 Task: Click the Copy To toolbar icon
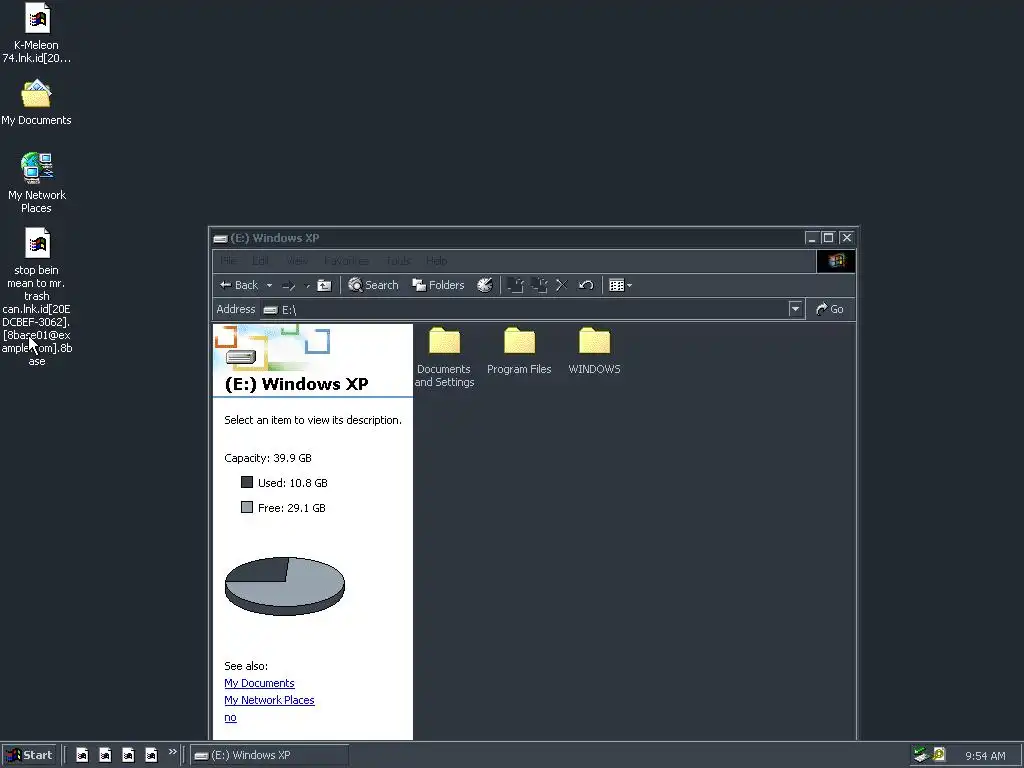(539, 285)
